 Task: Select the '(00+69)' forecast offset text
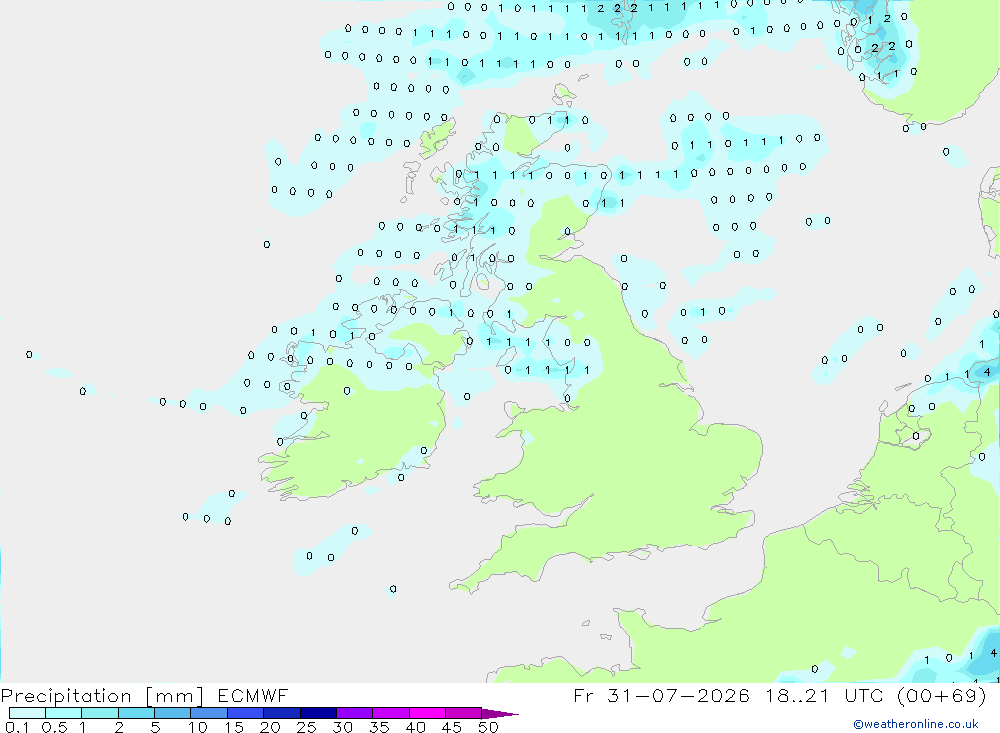[x=941, y=695]
